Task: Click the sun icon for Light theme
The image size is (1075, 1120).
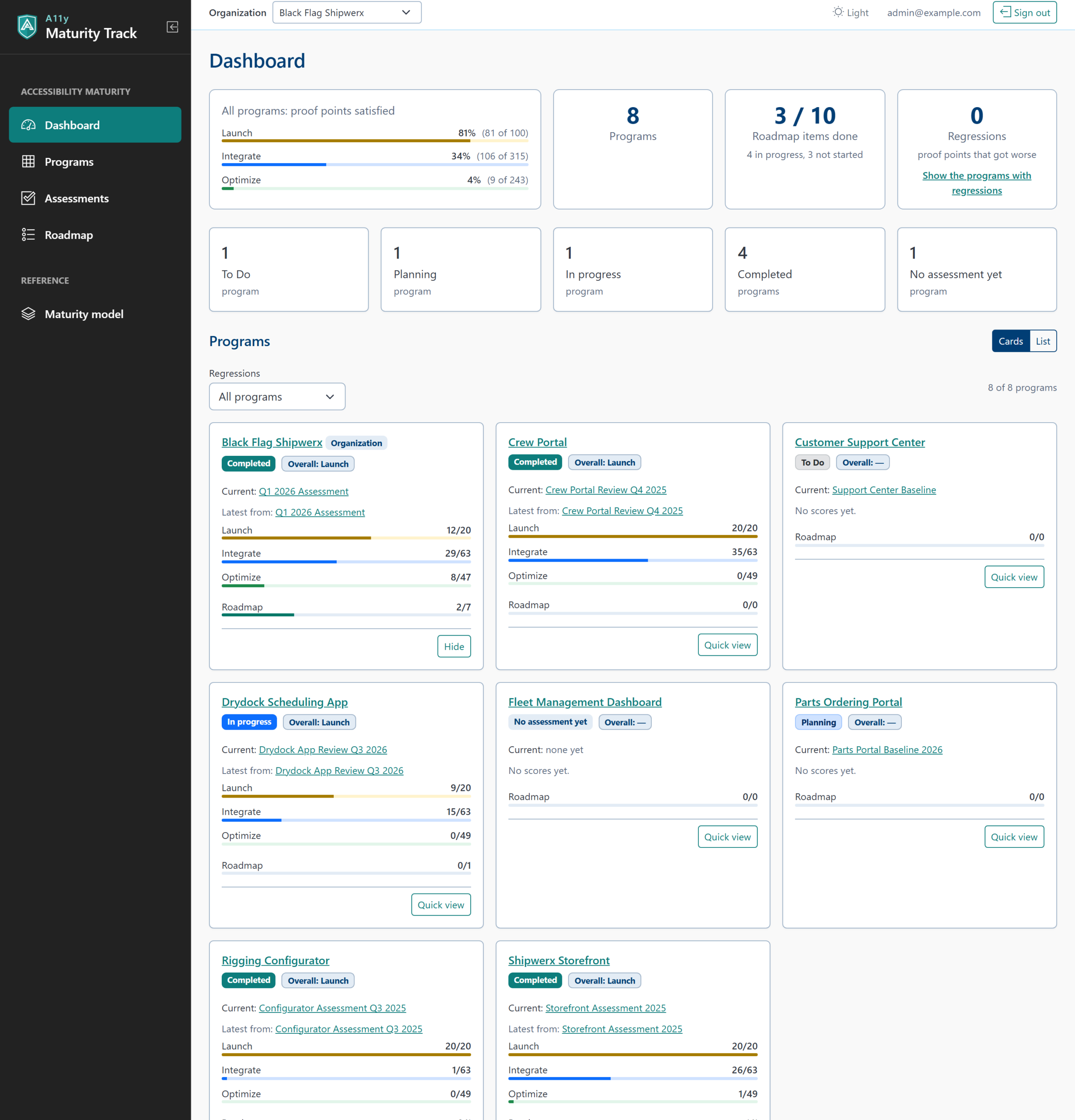Action: pos(838,12)
